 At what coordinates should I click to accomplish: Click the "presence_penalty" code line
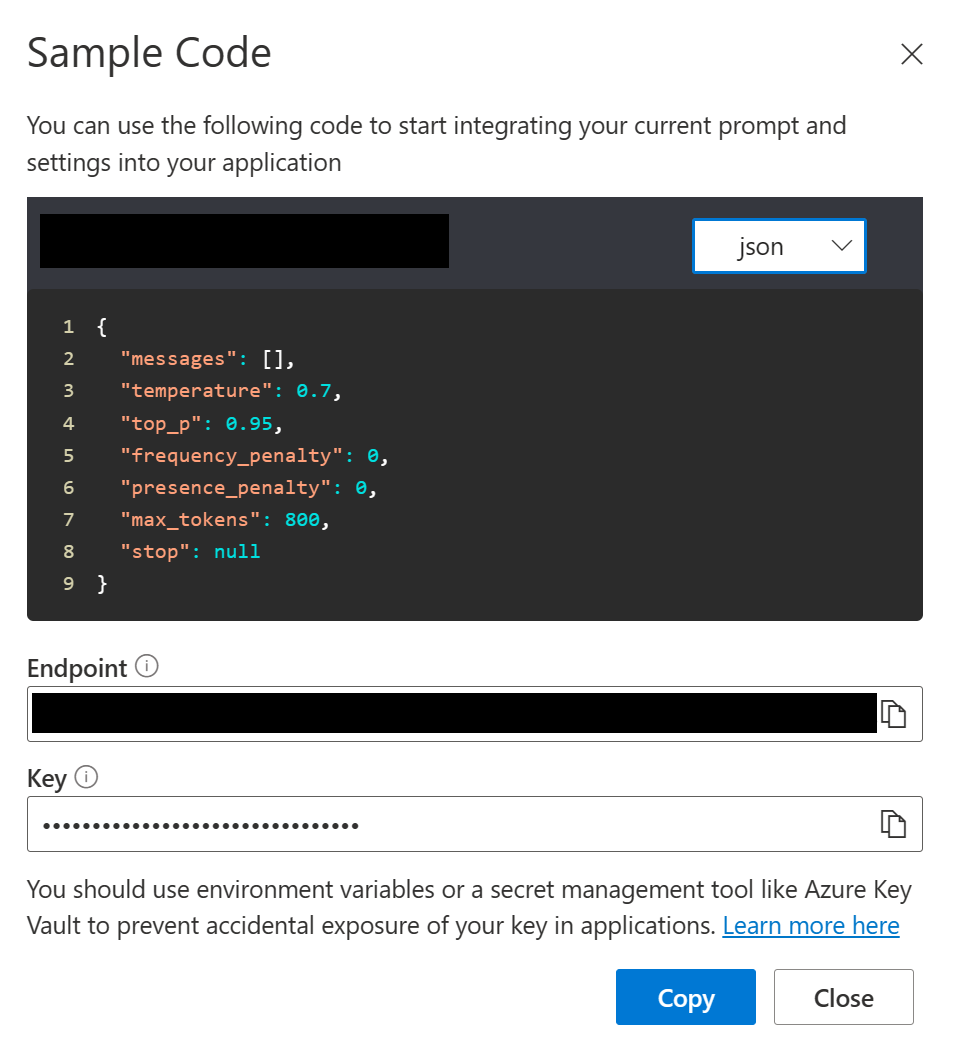(x=247, y=487)
